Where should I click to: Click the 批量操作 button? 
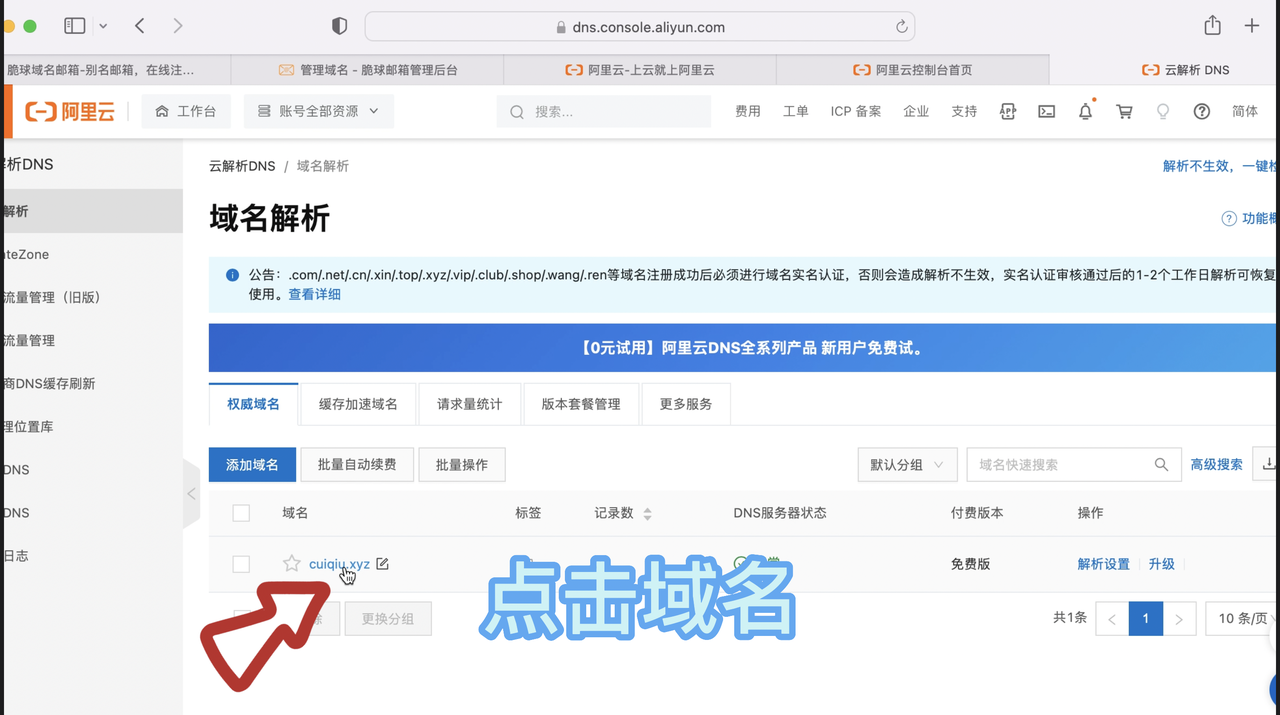(462, 465)
